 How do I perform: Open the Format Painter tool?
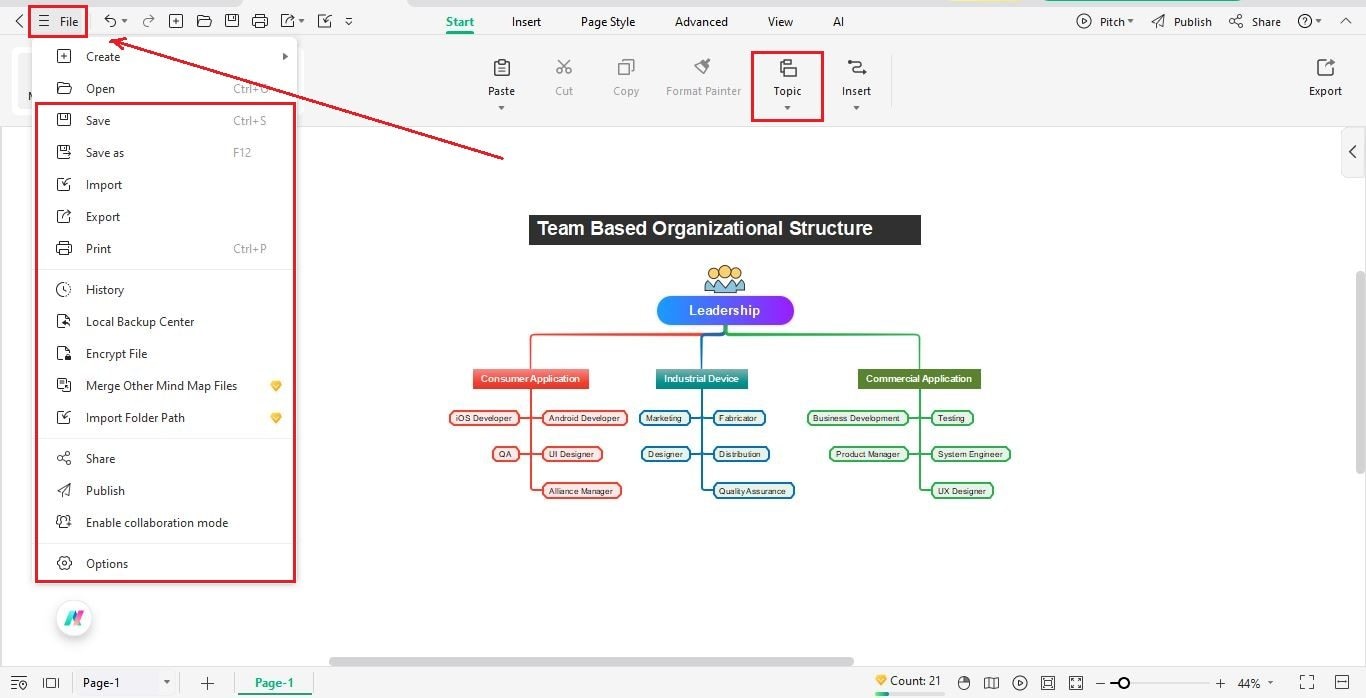pyautogui.click(x=703, y=75)
